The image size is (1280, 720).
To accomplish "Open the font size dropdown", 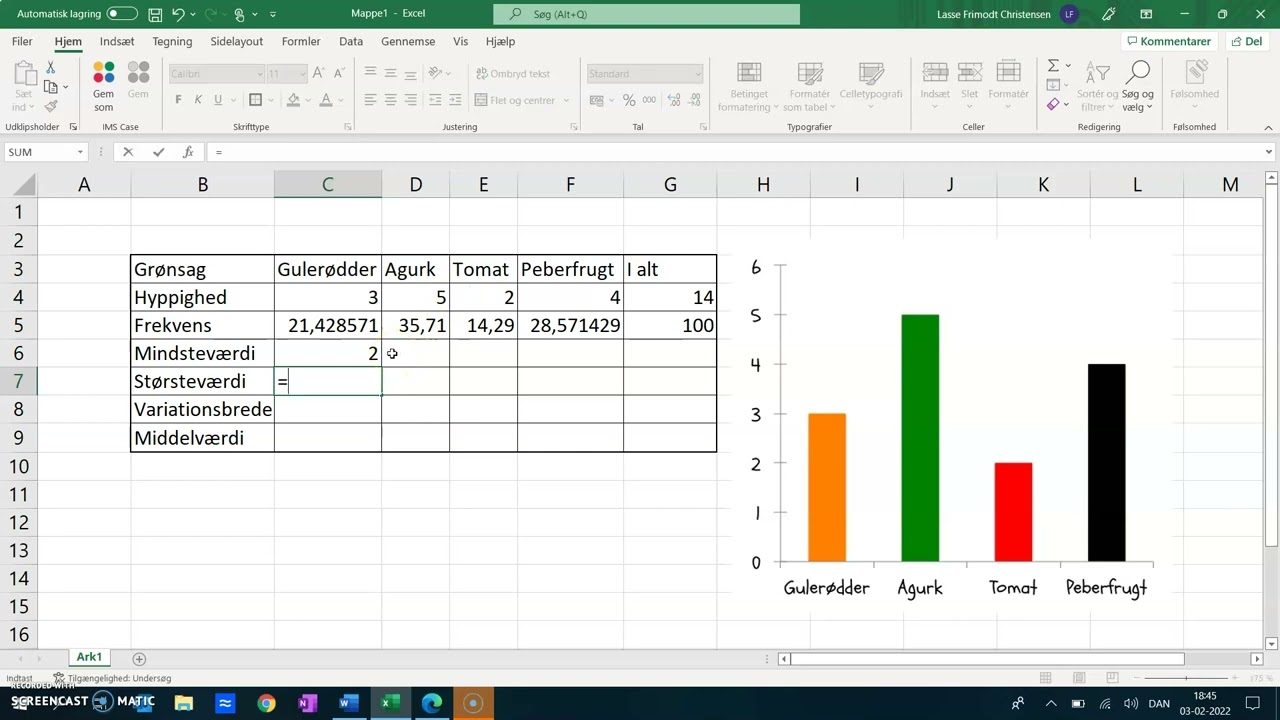I will [302, 74].
